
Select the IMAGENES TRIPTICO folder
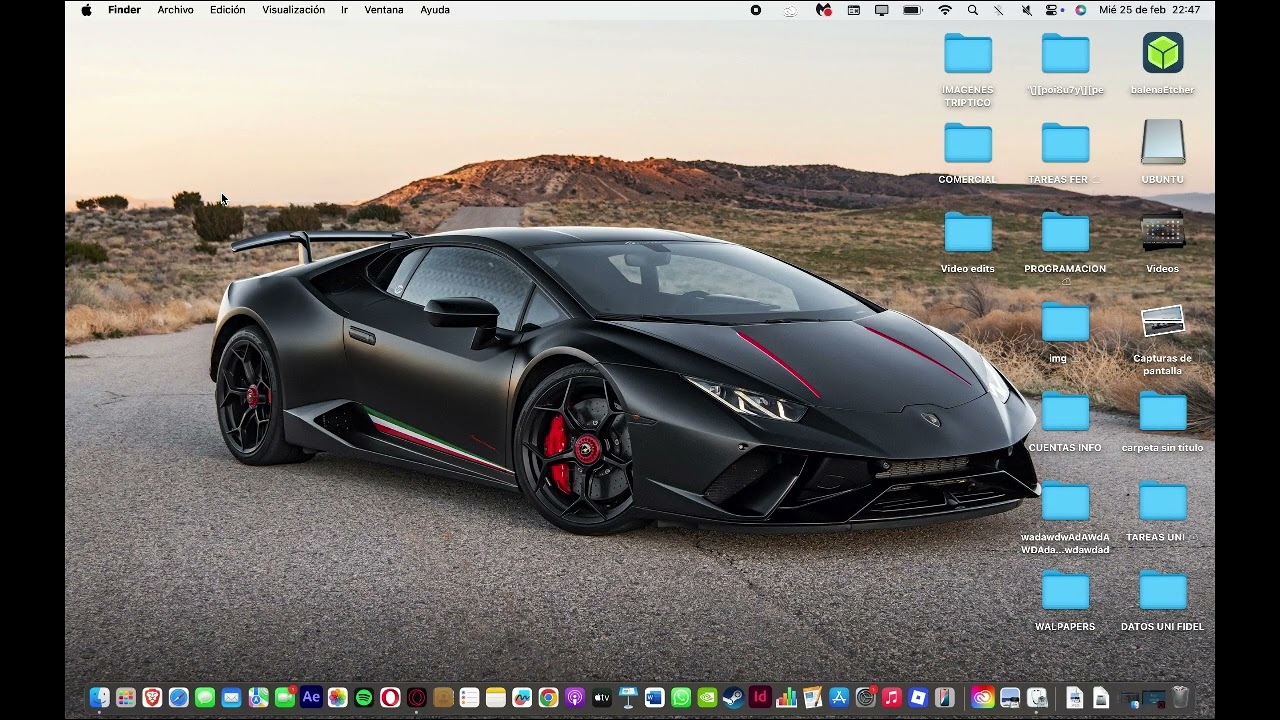coord(967,70)
